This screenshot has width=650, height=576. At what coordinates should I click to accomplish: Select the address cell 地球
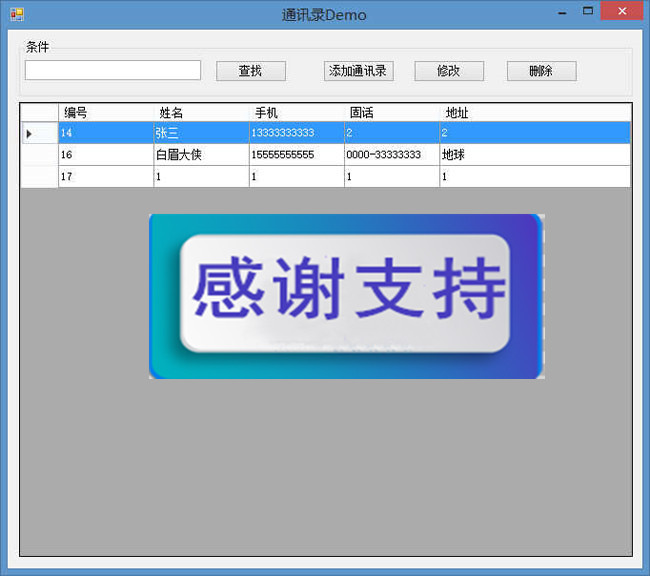(535, 155)
